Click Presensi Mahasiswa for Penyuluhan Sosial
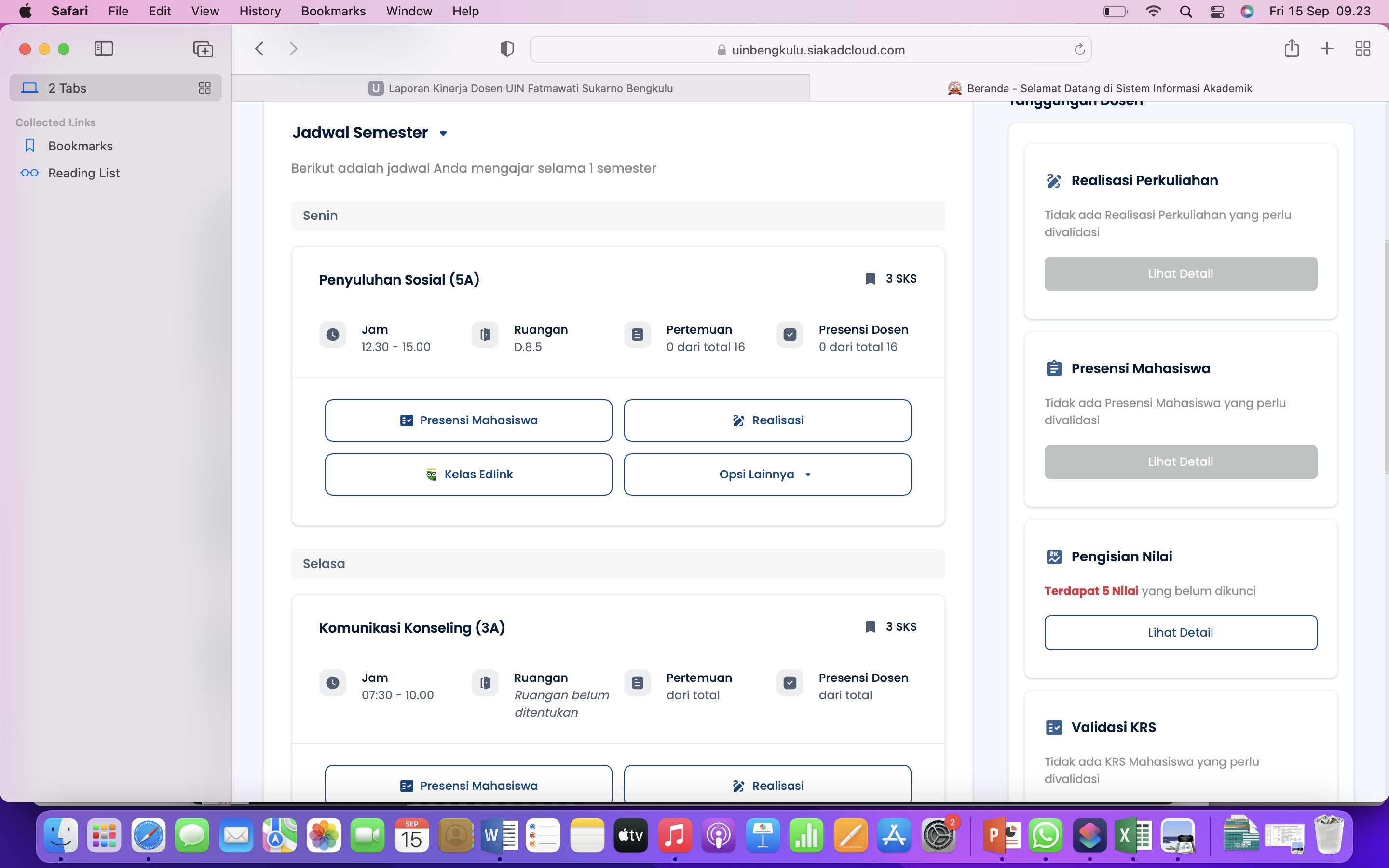This screenshot has height=868, width=1389. [x=468, y=420]
